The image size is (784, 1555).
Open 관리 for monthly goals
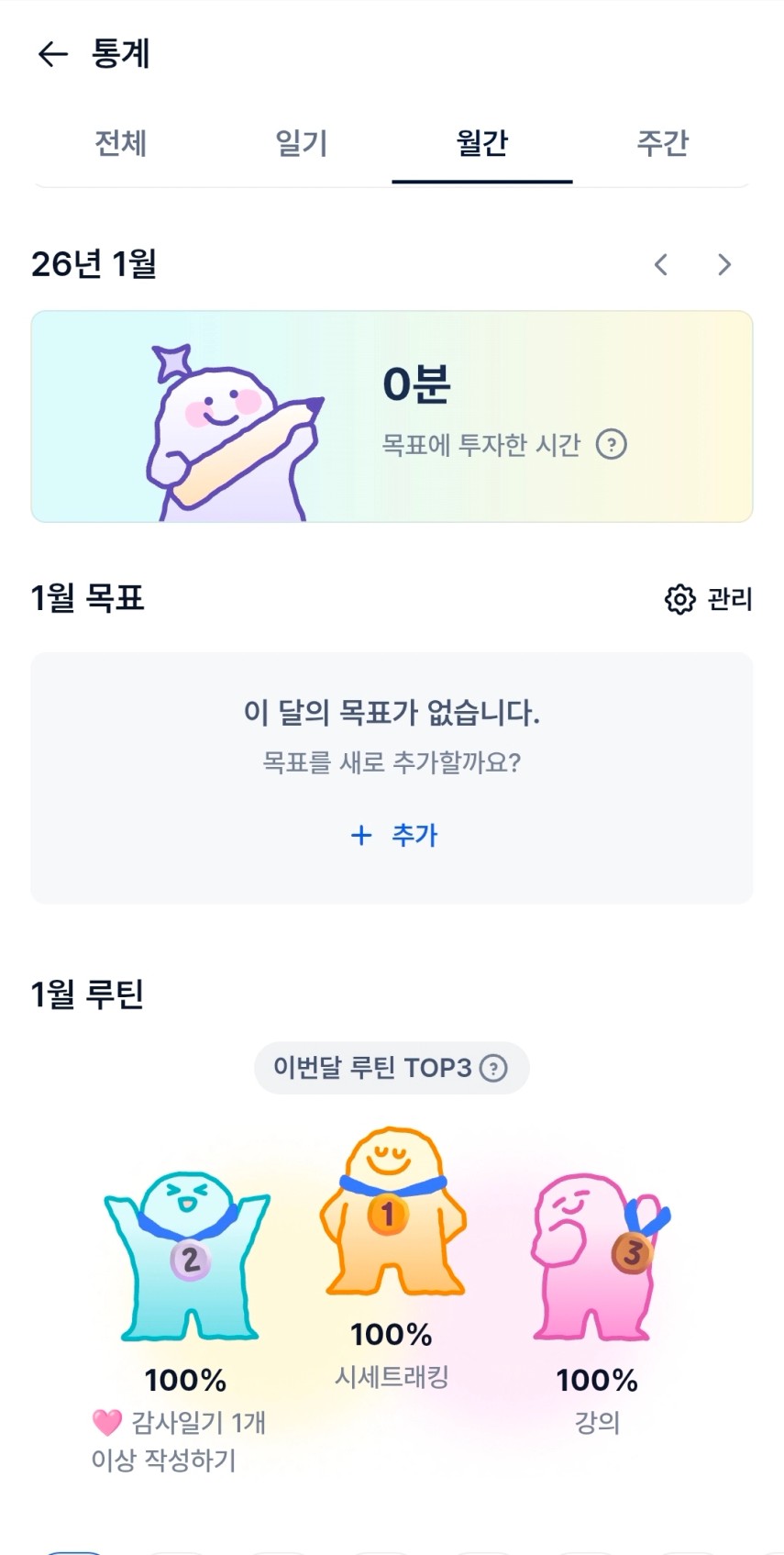click(730, 599)
